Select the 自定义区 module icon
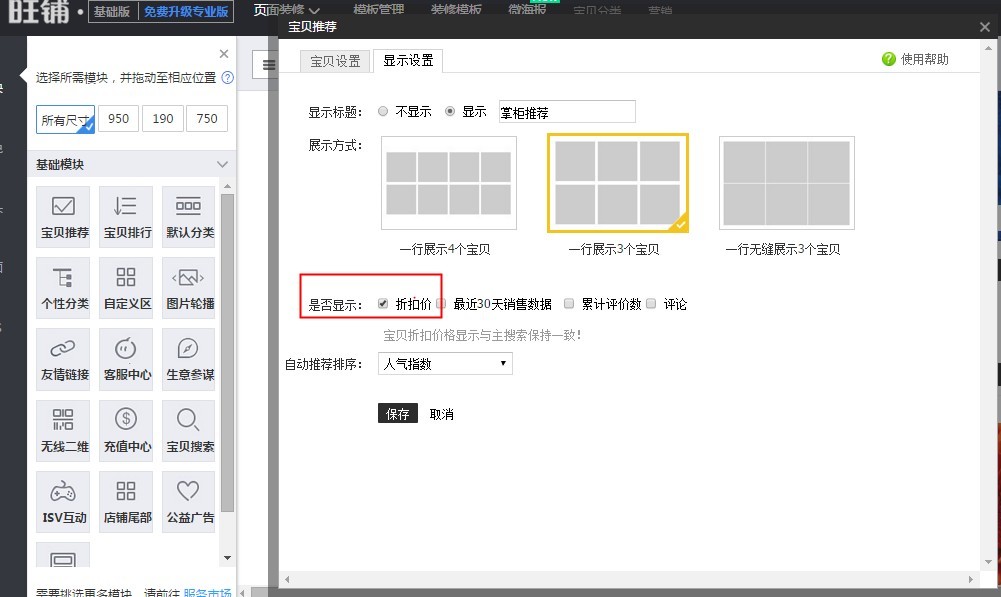1001x597 pixels. click(x=126, y=287)
